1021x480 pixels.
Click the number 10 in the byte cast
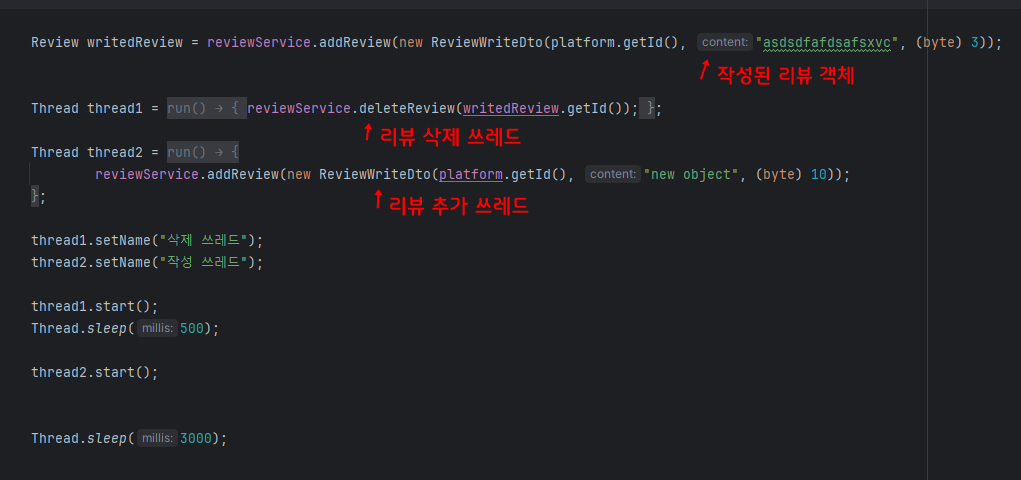coord(819,175)
